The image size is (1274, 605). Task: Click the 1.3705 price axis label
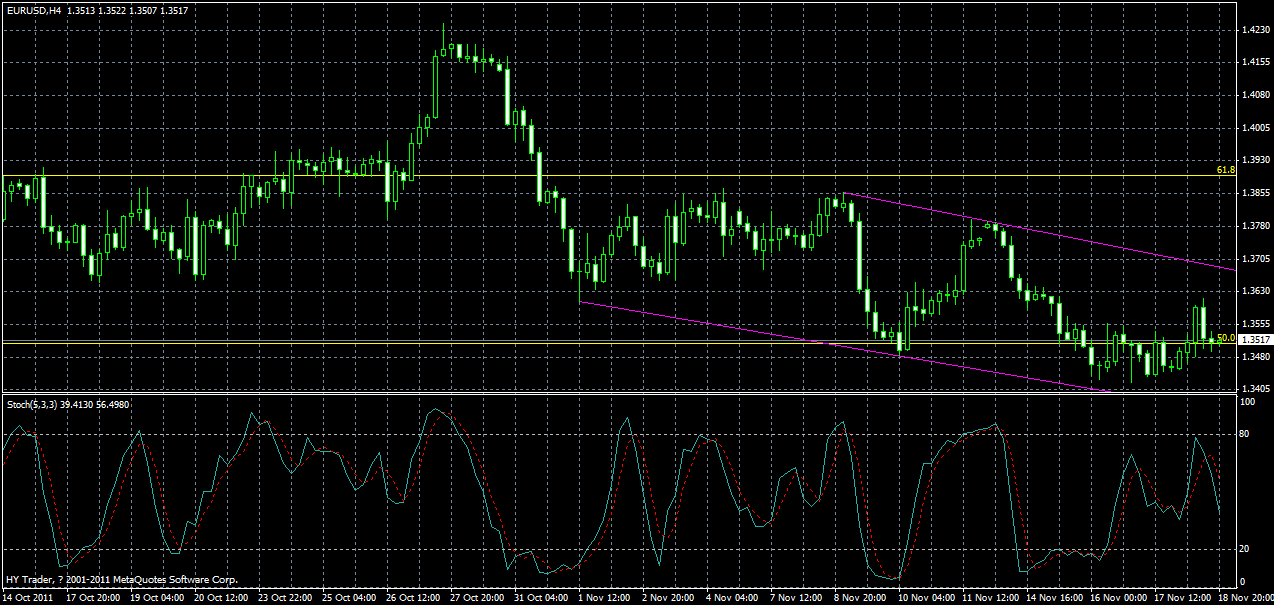(1257, 259)
